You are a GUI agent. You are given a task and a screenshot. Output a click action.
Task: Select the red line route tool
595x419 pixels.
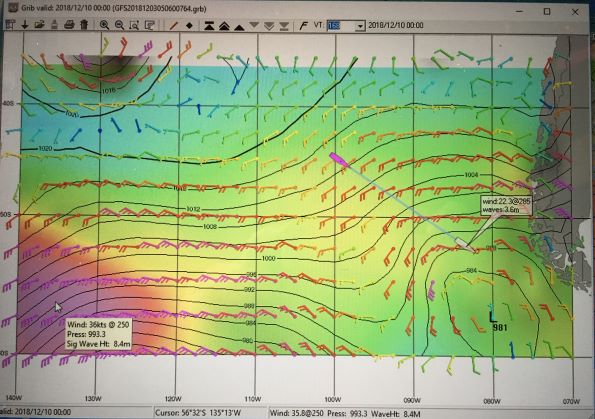coord(174,25)
